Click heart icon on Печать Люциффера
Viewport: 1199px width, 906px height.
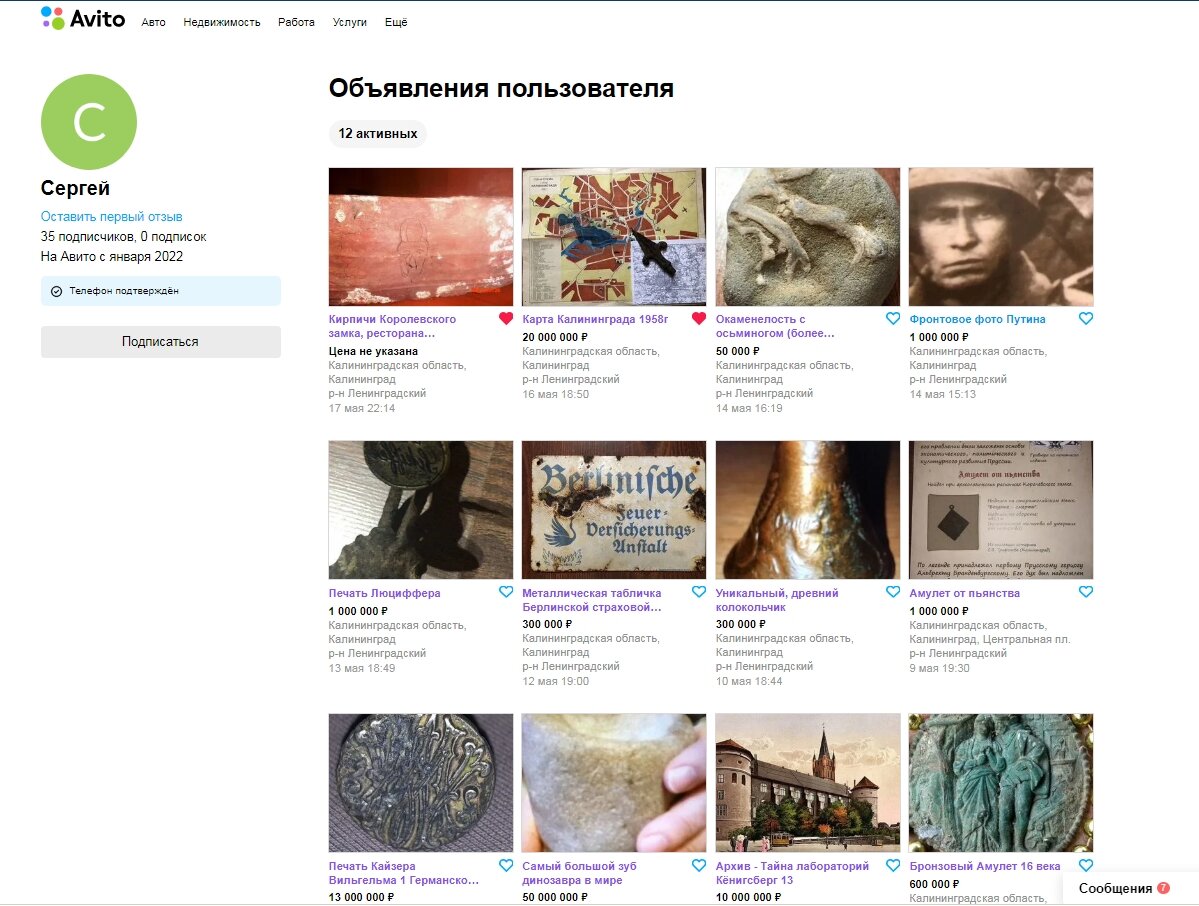pyautogui.click(x=505, y=591)
